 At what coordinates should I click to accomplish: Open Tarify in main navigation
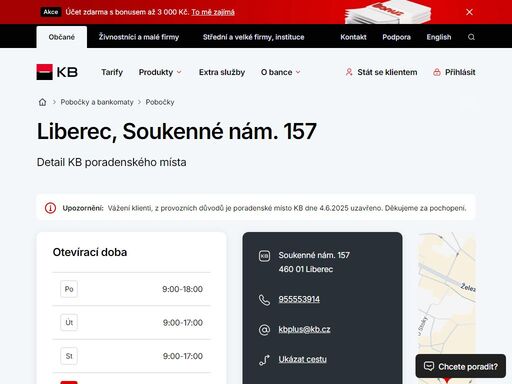pos(112,72)
